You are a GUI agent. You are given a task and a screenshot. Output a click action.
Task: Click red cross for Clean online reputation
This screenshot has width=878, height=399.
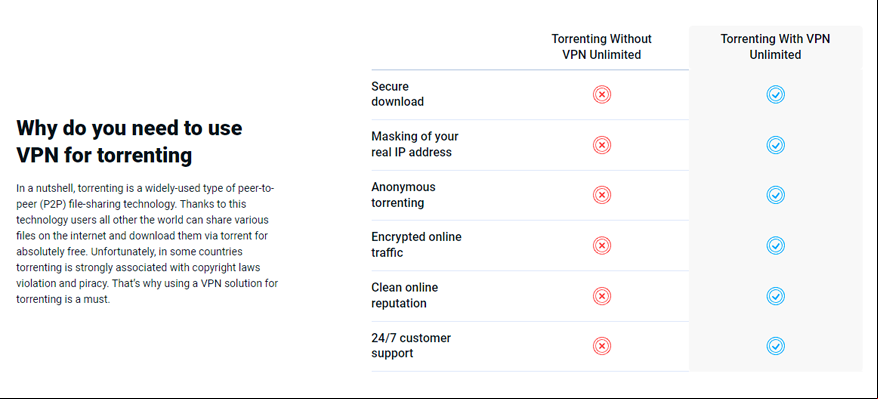click(x=602, y=295)
